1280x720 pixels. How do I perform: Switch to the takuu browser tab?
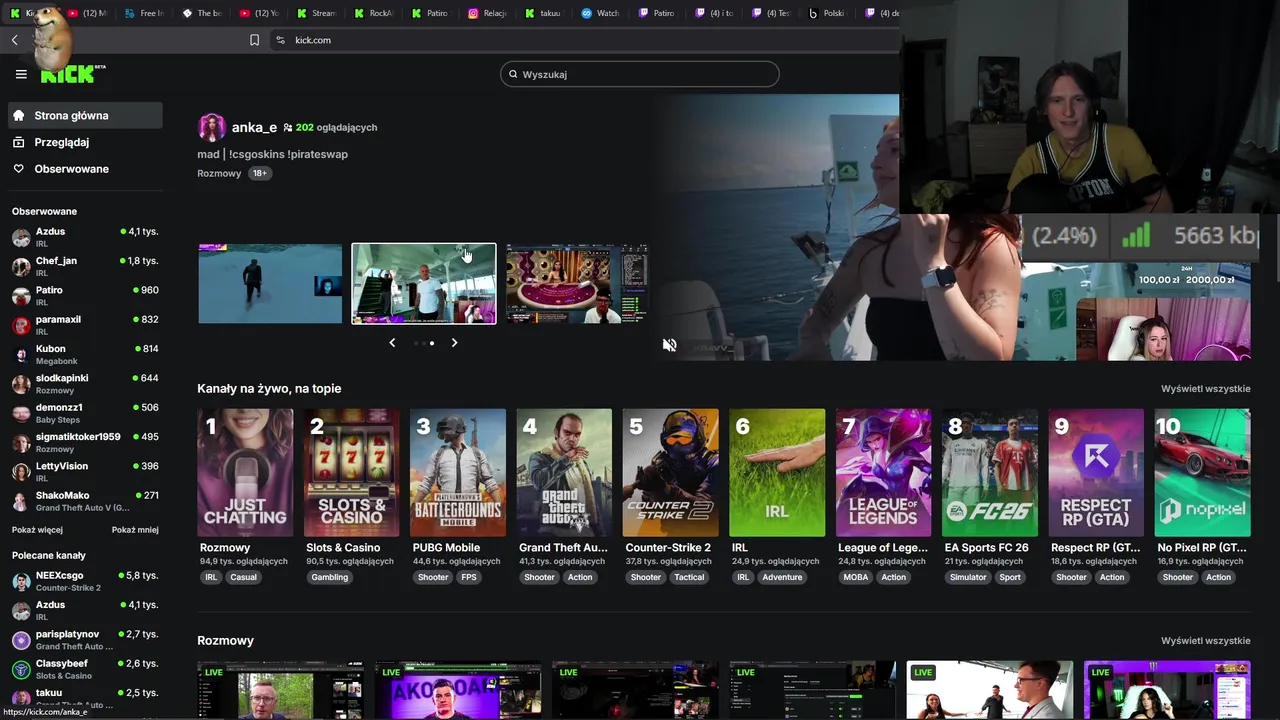pos(543,13)
